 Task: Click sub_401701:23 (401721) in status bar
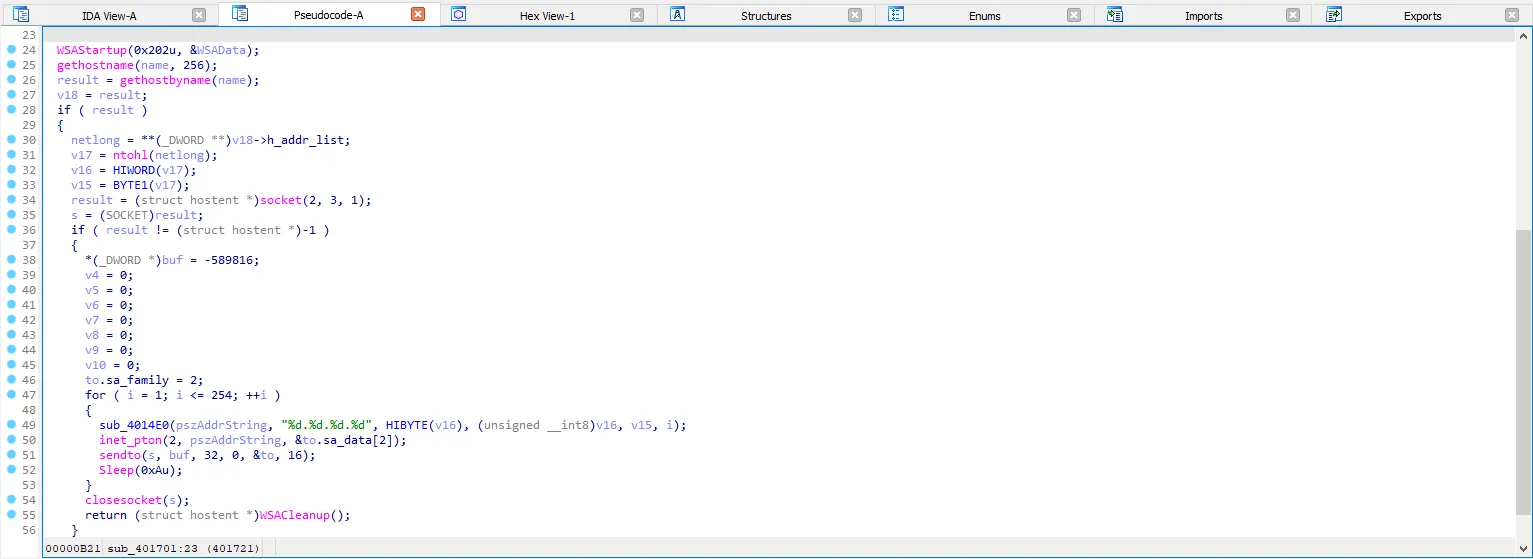(183, 548)
